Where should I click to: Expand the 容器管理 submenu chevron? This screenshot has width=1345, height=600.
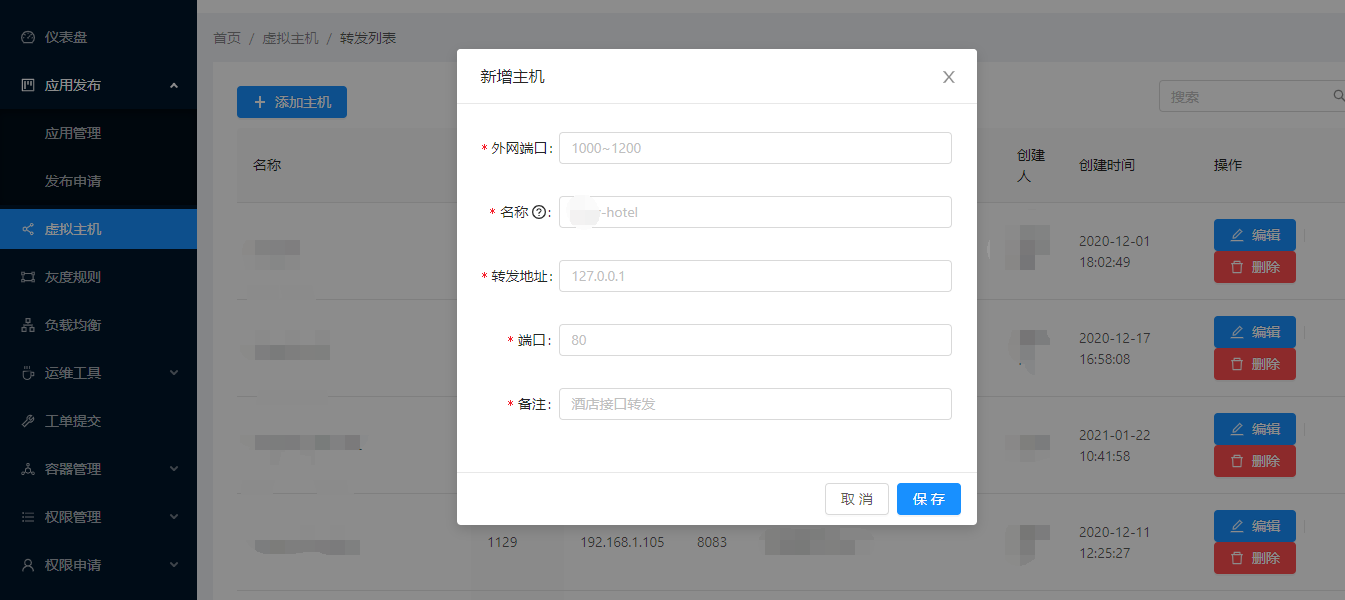[174, 469]
